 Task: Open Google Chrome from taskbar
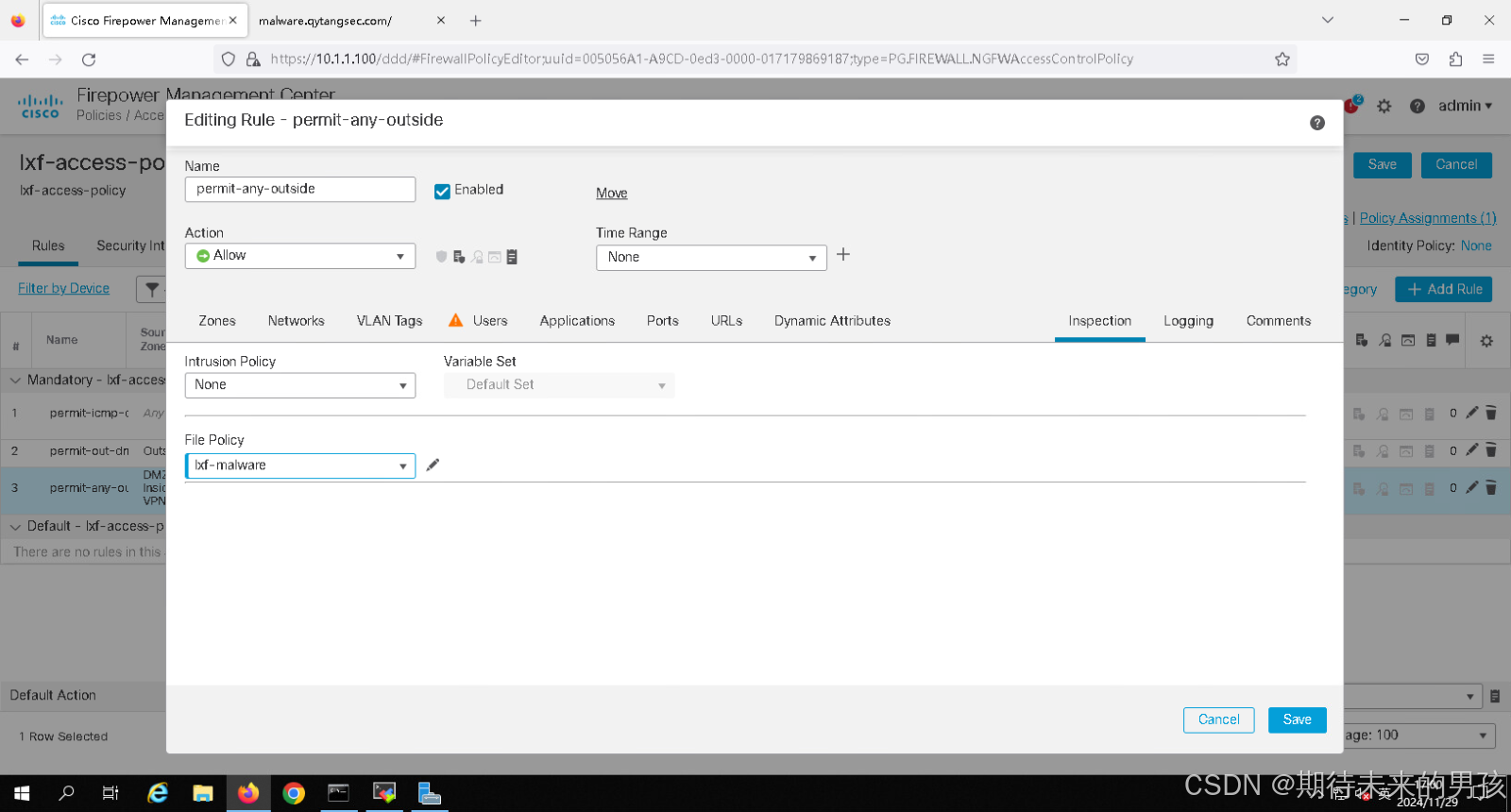point(294,793)
